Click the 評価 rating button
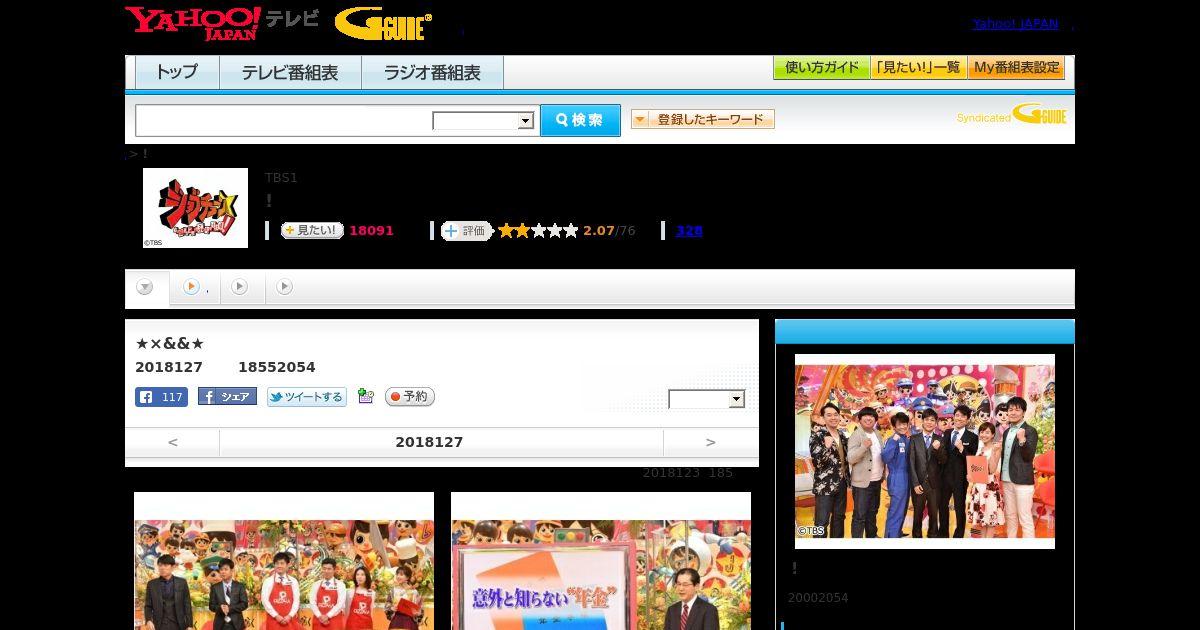The width and height of the screenshot is (1200, 630). (467, 230)
